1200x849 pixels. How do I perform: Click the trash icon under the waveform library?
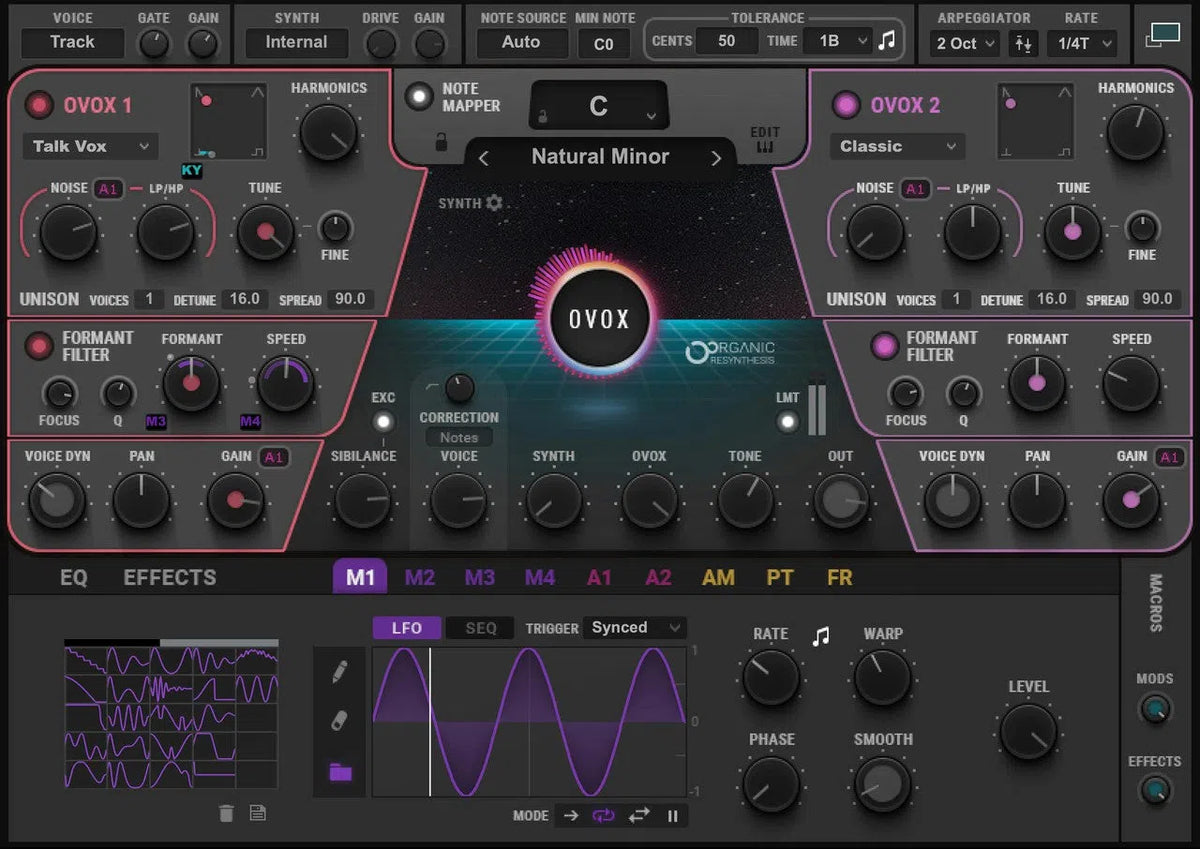(x=226, y=813)
